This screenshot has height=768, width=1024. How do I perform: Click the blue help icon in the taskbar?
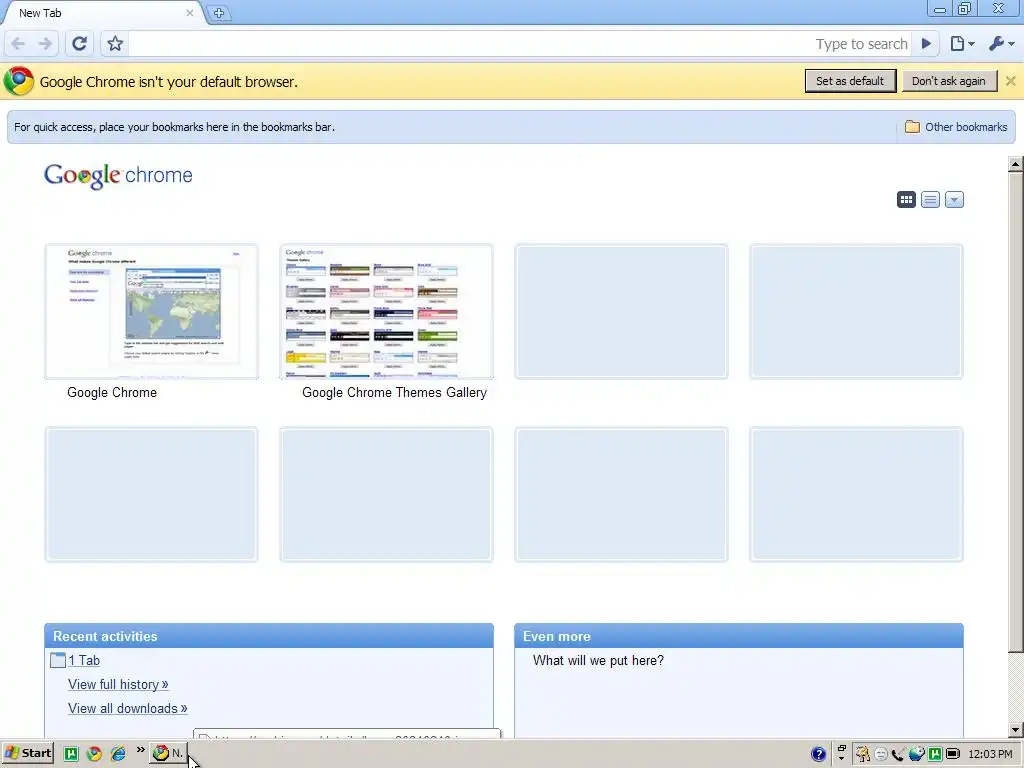pyautogui.click(x=818, y=754)
